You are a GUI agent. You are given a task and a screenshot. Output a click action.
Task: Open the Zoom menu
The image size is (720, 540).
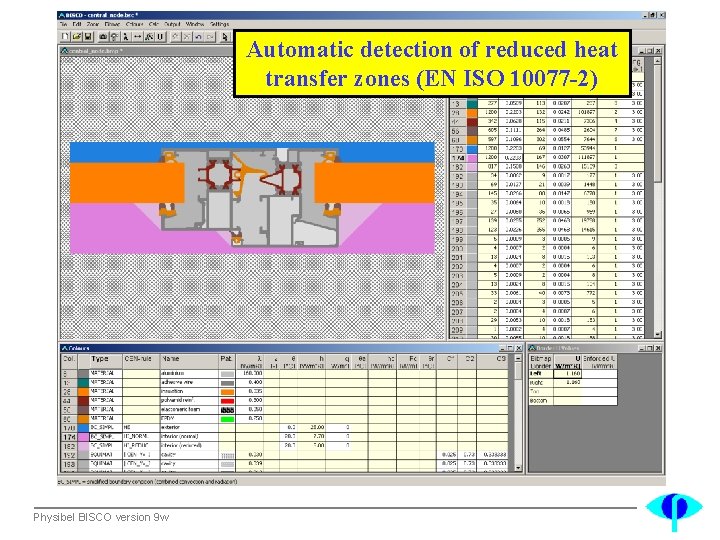coord(93,24)
